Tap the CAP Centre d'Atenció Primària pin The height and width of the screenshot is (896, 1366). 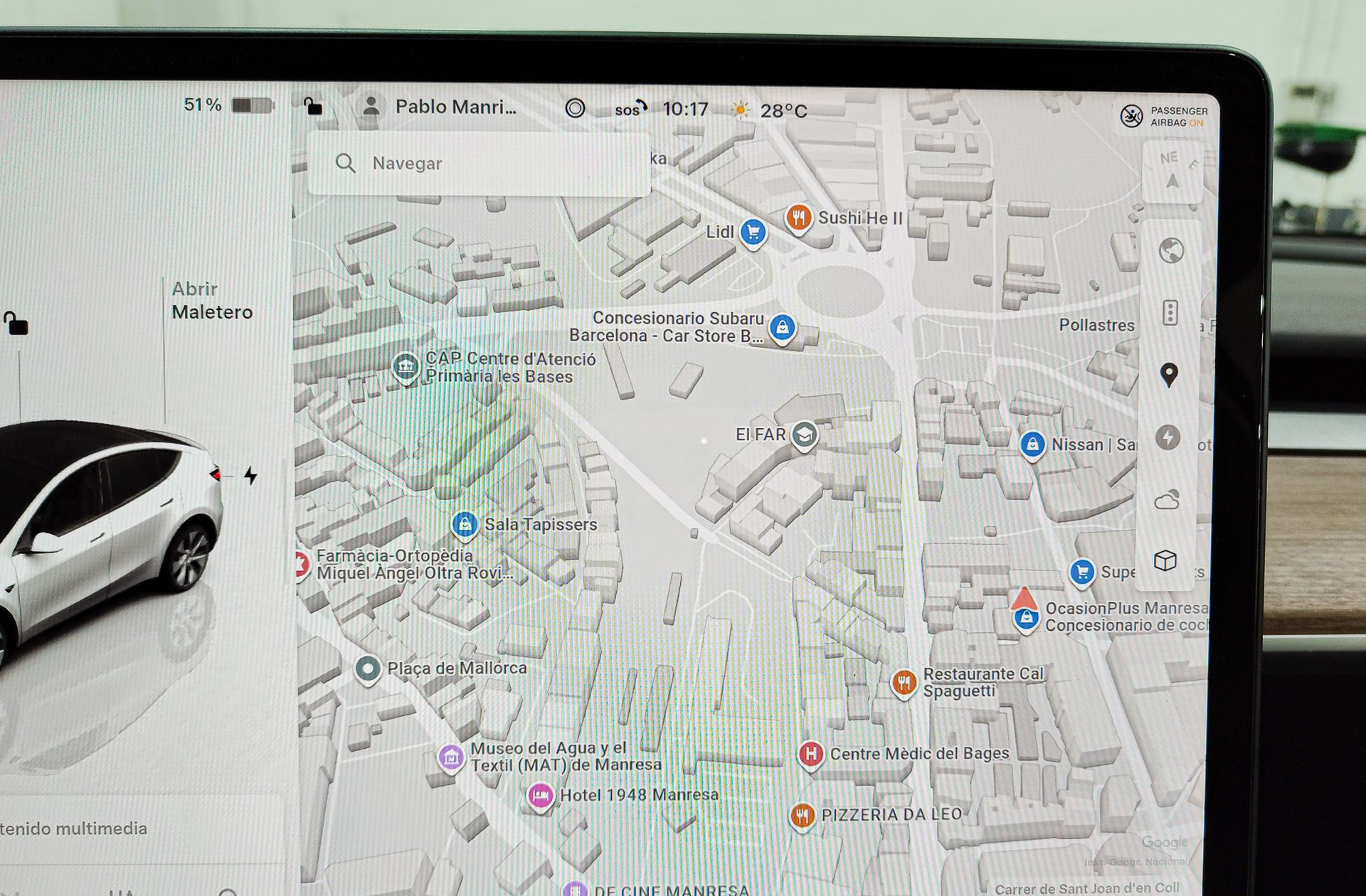[x=406, y=368]
